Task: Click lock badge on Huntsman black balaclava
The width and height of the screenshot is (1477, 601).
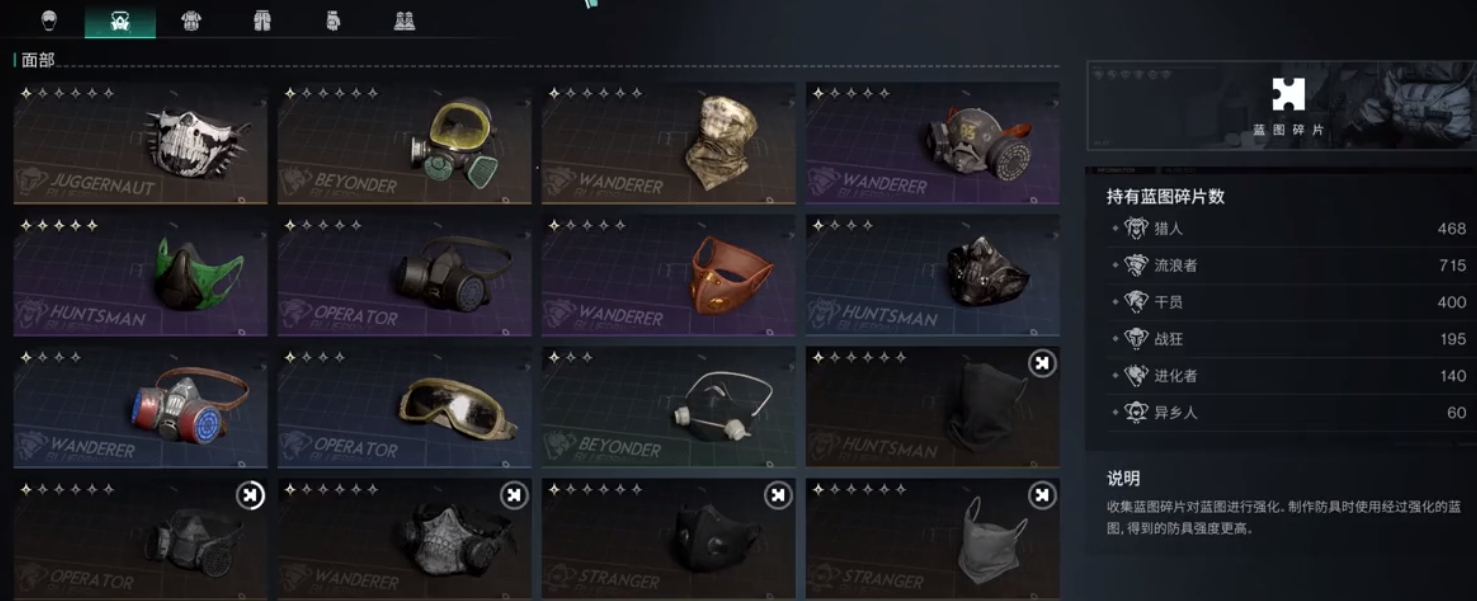Action: (x=1042, y=363)
